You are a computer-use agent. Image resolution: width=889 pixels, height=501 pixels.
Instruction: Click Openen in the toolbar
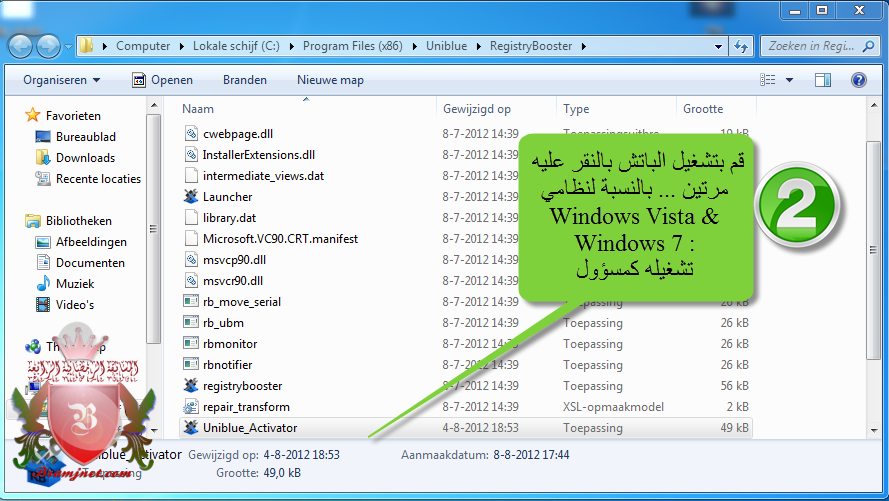pyautogui.click(x=163, y=80)
